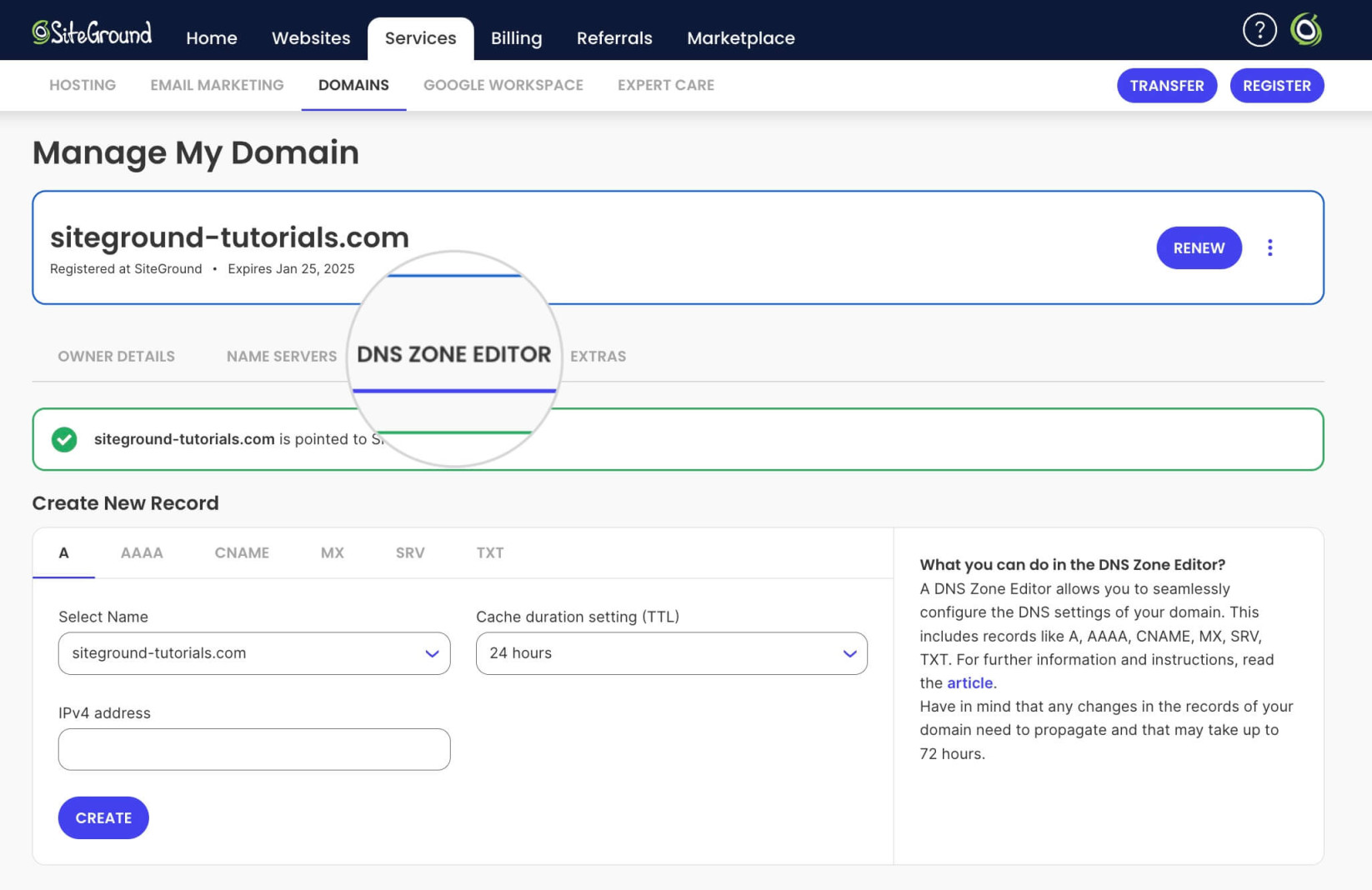The image size is (1372, 890).
Task: Select the AAAA record type tab
Action: tap(142, 553)
